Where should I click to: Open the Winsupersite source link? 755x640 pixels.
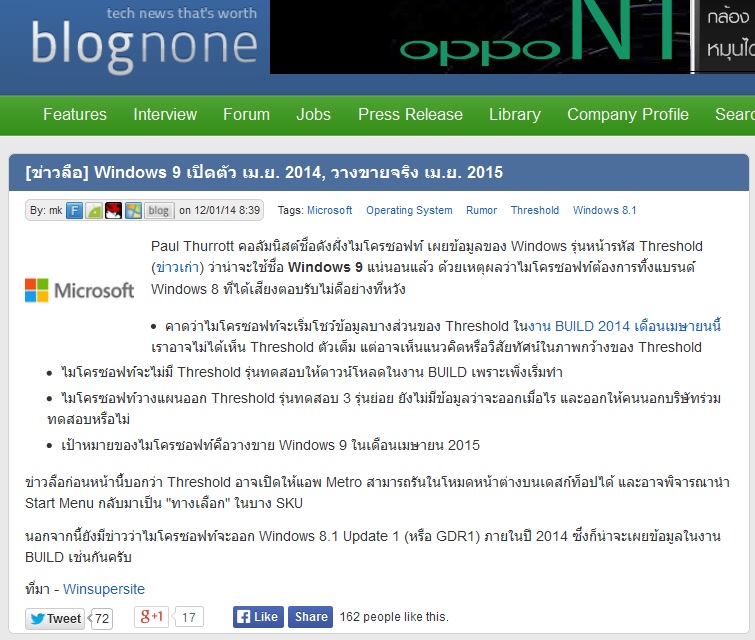[104, 589]
